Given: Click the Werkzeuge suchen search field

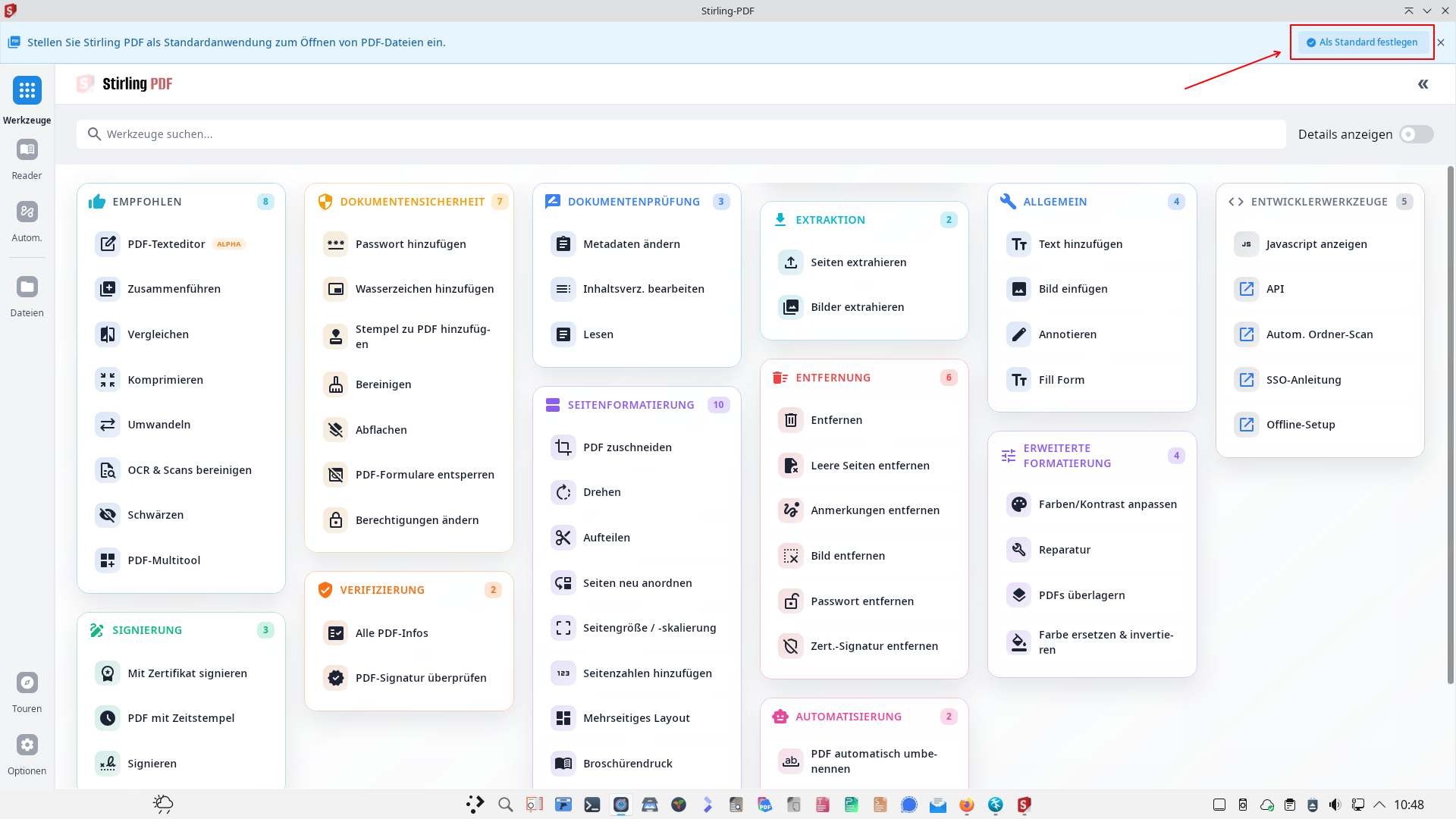Looking at the screenshot, I should [682, 134].
